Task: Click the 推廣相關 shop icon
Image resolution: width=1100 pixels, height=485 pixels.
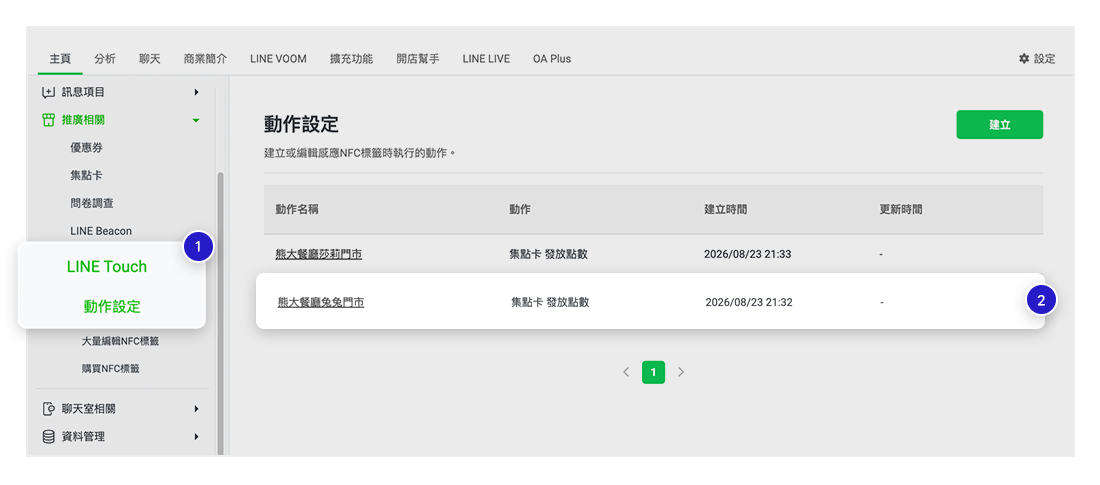Action: pos(48,120)
